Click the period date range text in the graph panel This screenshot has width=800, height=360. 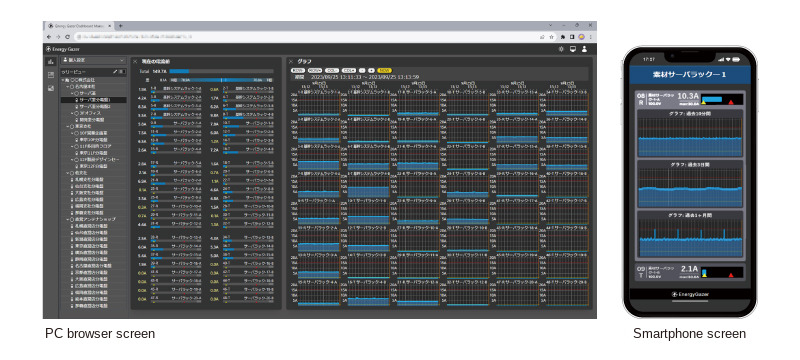pyautogui.click(x=364, y=77)
